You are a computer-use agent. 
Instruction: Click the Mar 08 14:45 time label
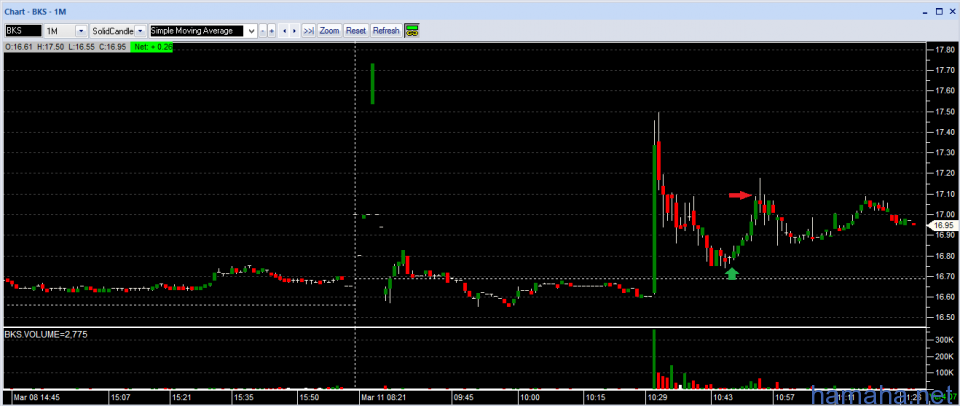pyautogui.click(x=37, y=397)
